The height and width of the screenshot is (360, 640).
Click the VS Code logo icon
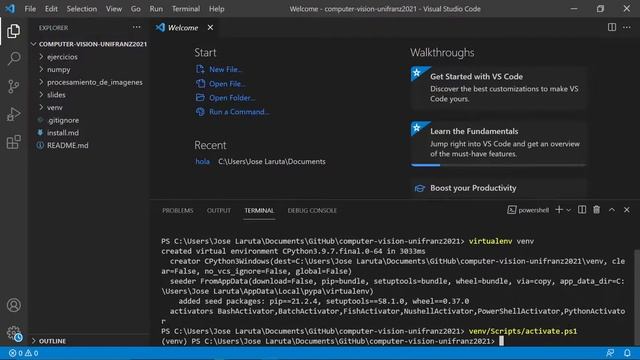pos(10,9)
